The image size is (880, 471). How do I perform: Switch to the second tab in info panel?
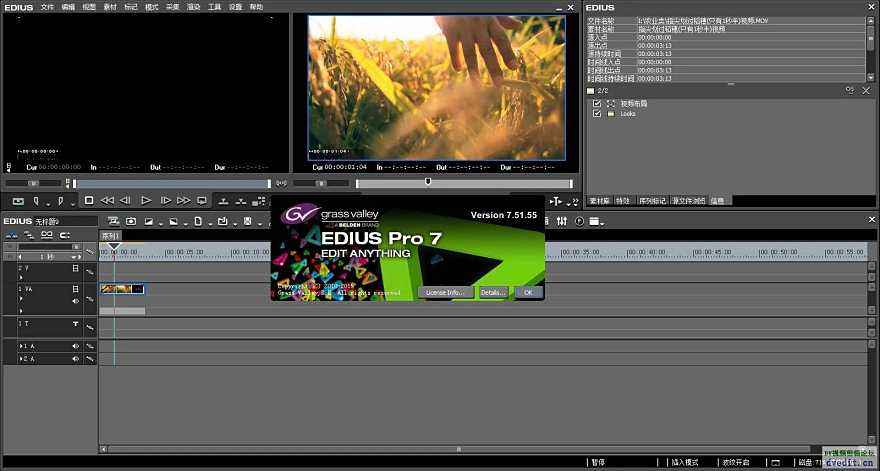[624, 200]
